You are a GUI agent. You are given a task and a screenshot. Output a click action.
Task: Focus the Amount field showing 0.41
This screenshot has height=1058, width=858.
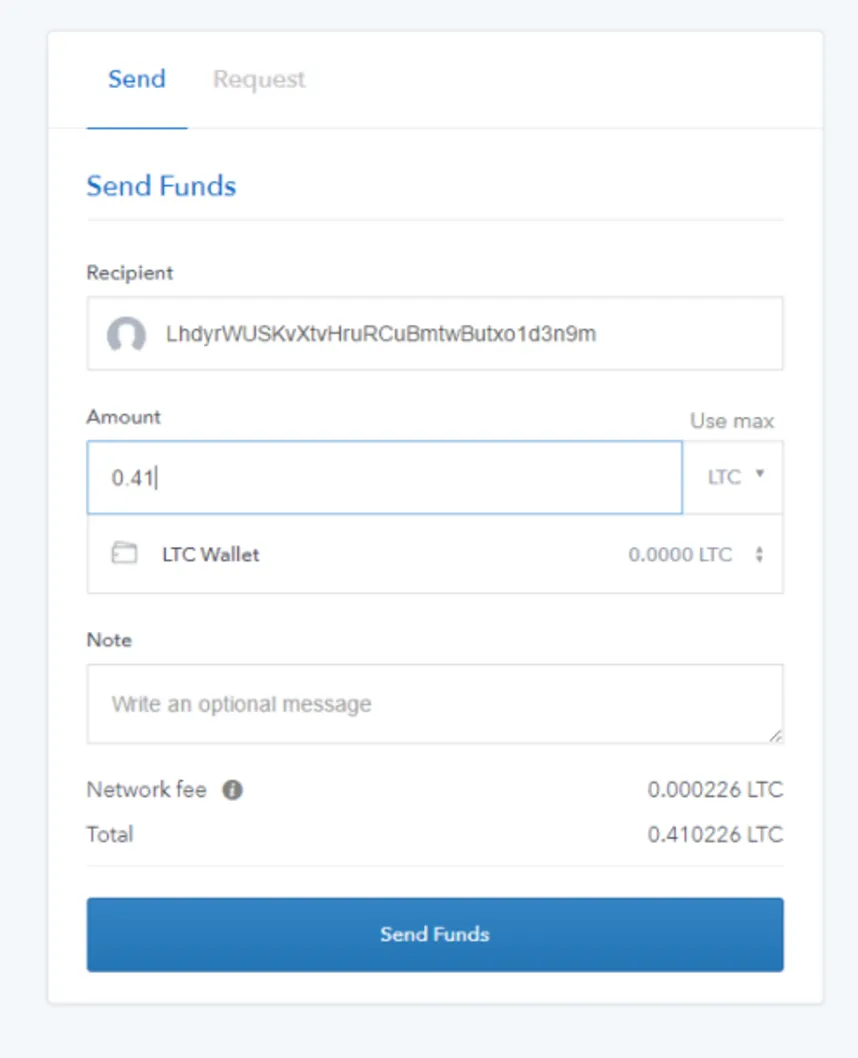(x=384, y=478)
